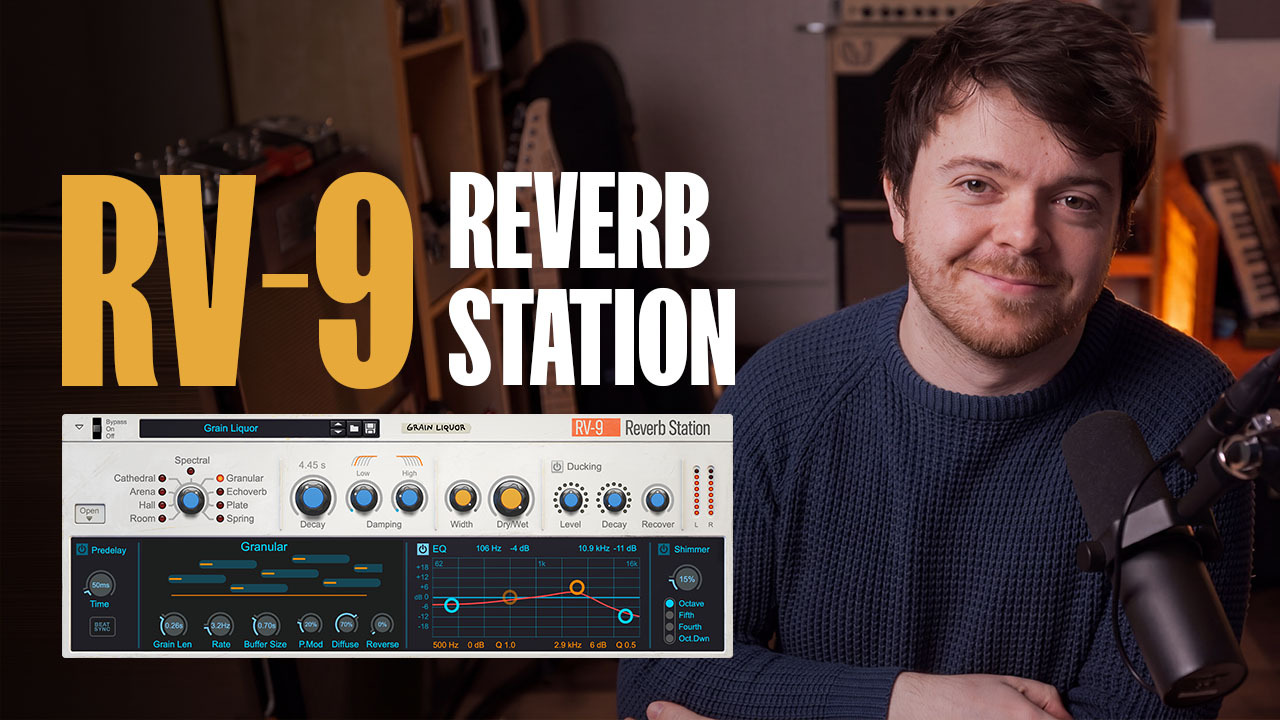Select the Echoverb algorithm LED
The width and height of the screenshot is (1280, 720).
pyautogui.click(x=219, y=492)
